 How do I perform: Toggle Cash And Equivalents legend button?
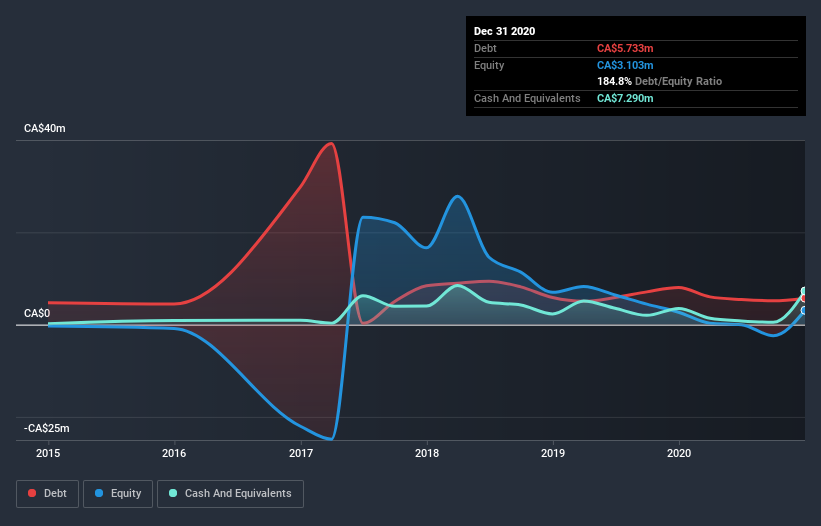230,494
